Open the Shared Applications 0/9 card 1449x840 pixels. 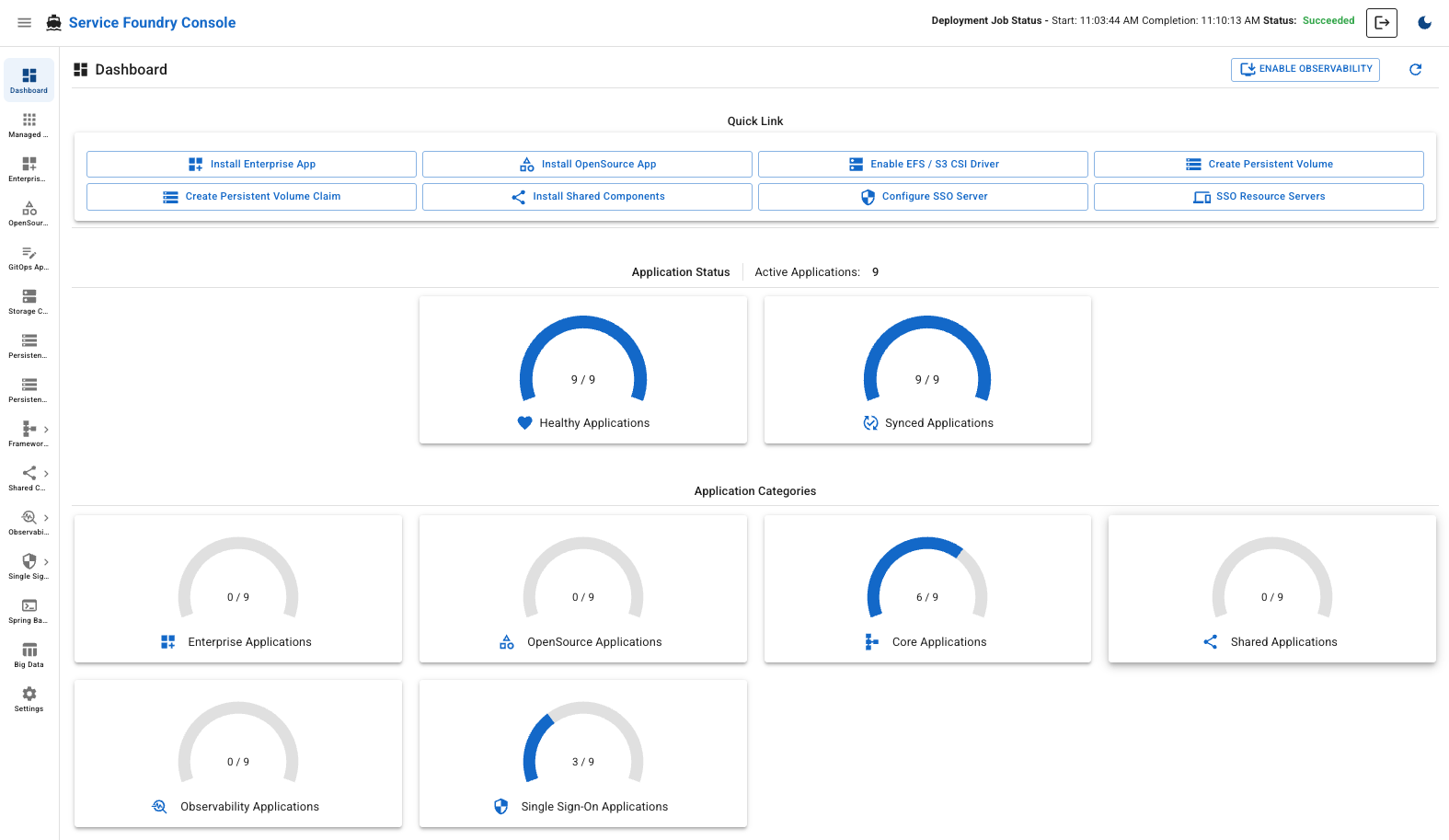1272,589
